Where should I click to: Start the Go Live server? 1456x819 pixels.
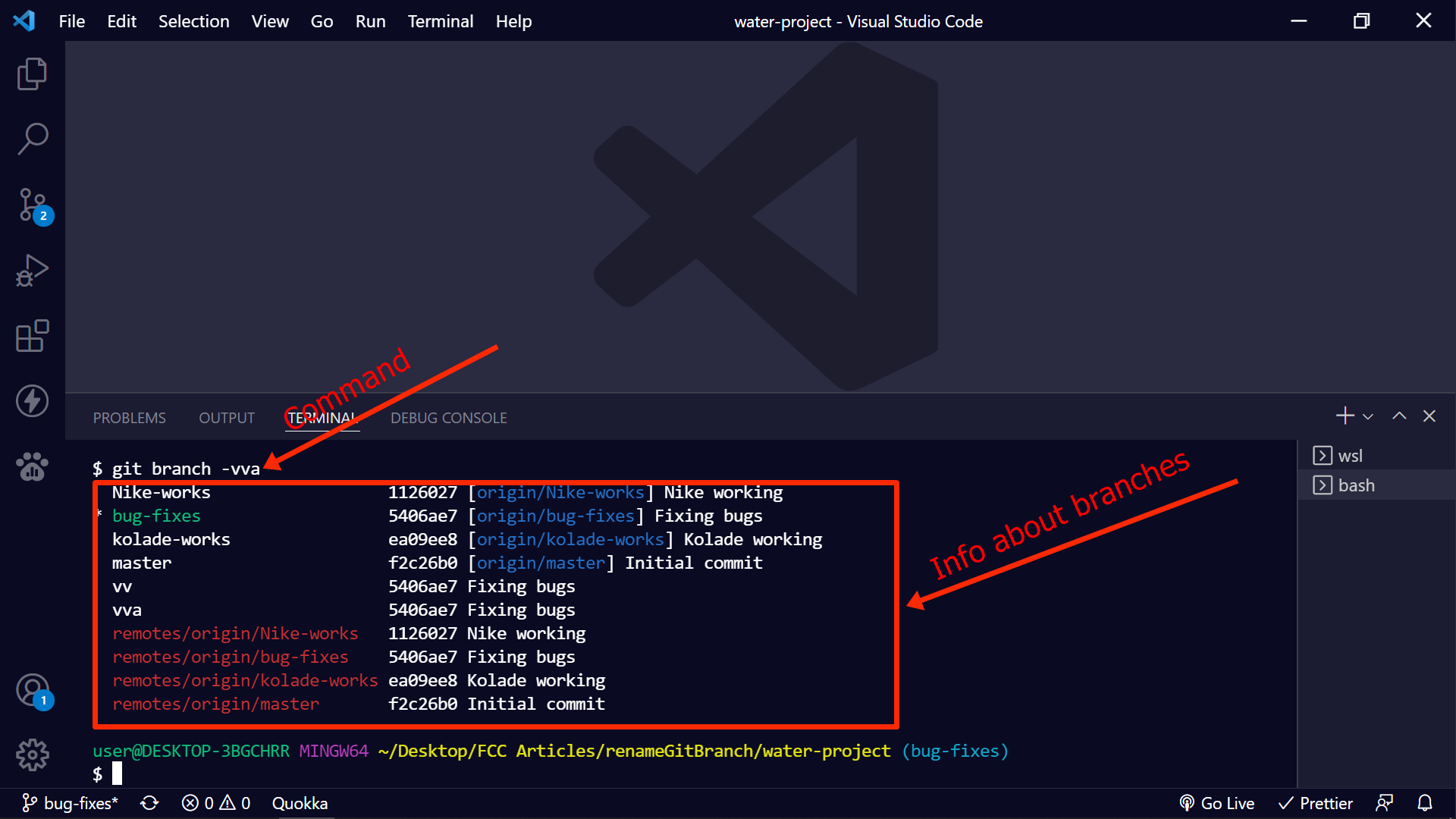click(1217, 803)
